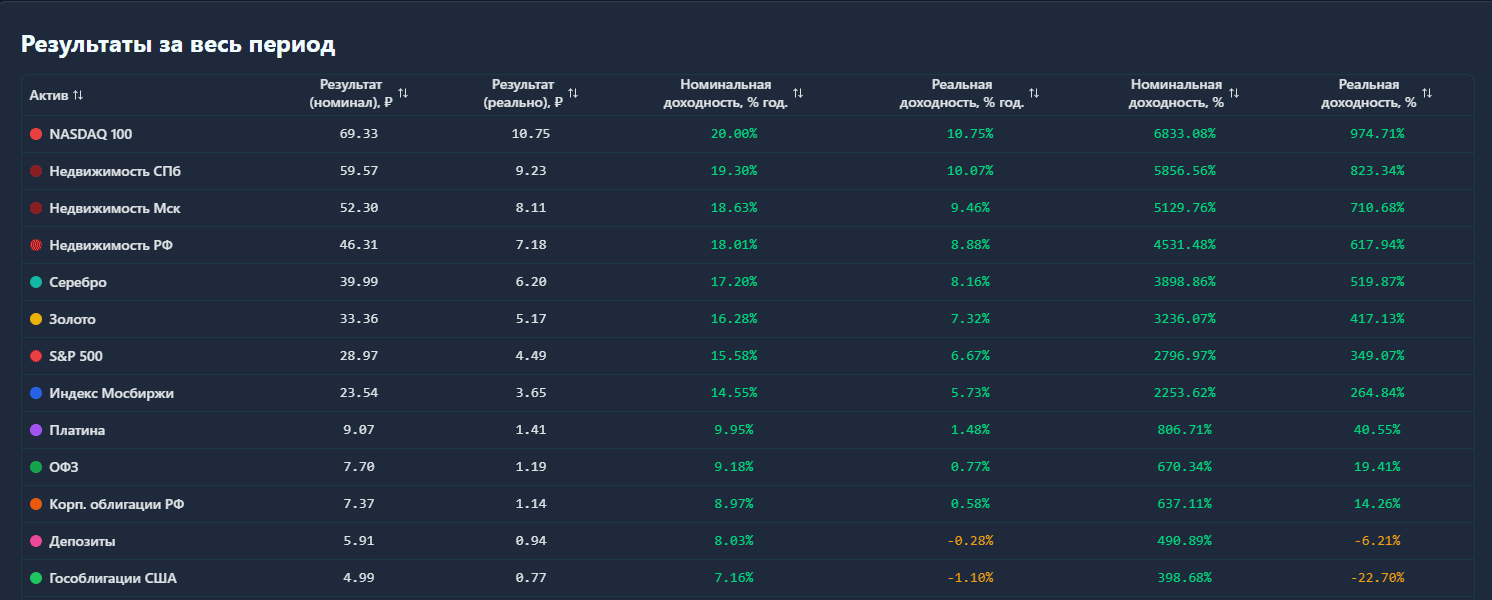Sort by Результат (реально) arrows icon
Viewport: 1492px width, 600px height.
click(573, 93)
